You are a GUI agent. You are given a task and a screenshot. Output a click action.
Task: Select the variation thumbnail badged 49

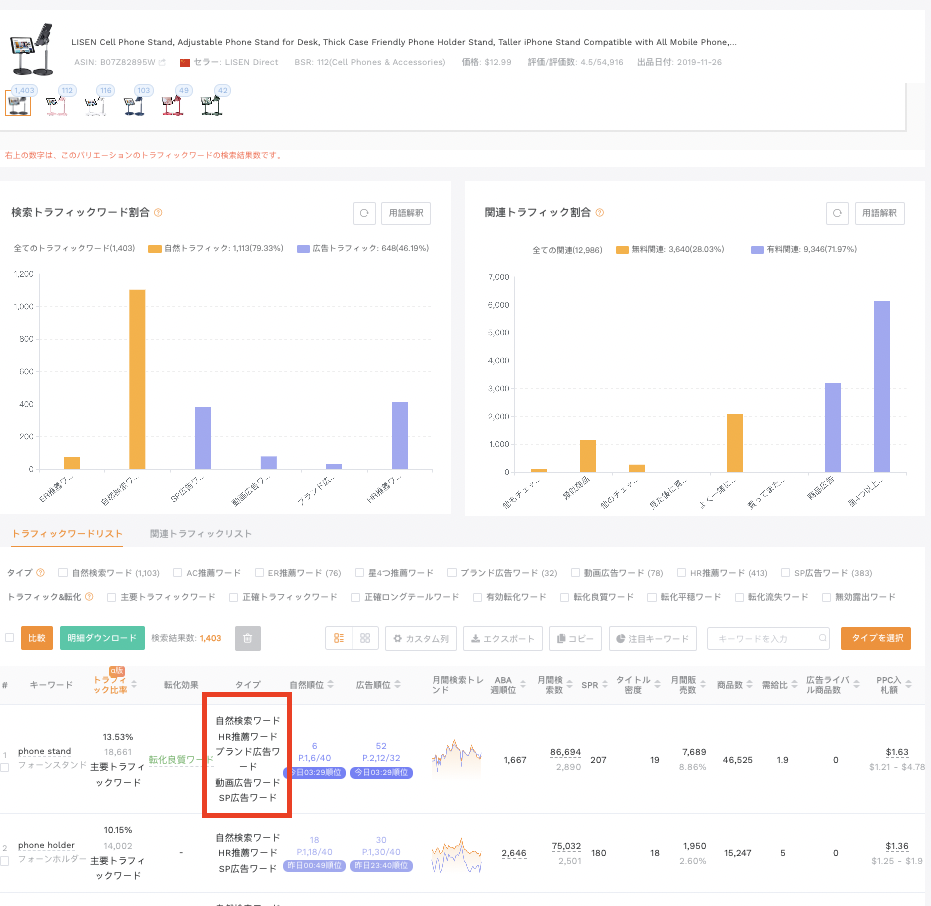coord(172,104)
